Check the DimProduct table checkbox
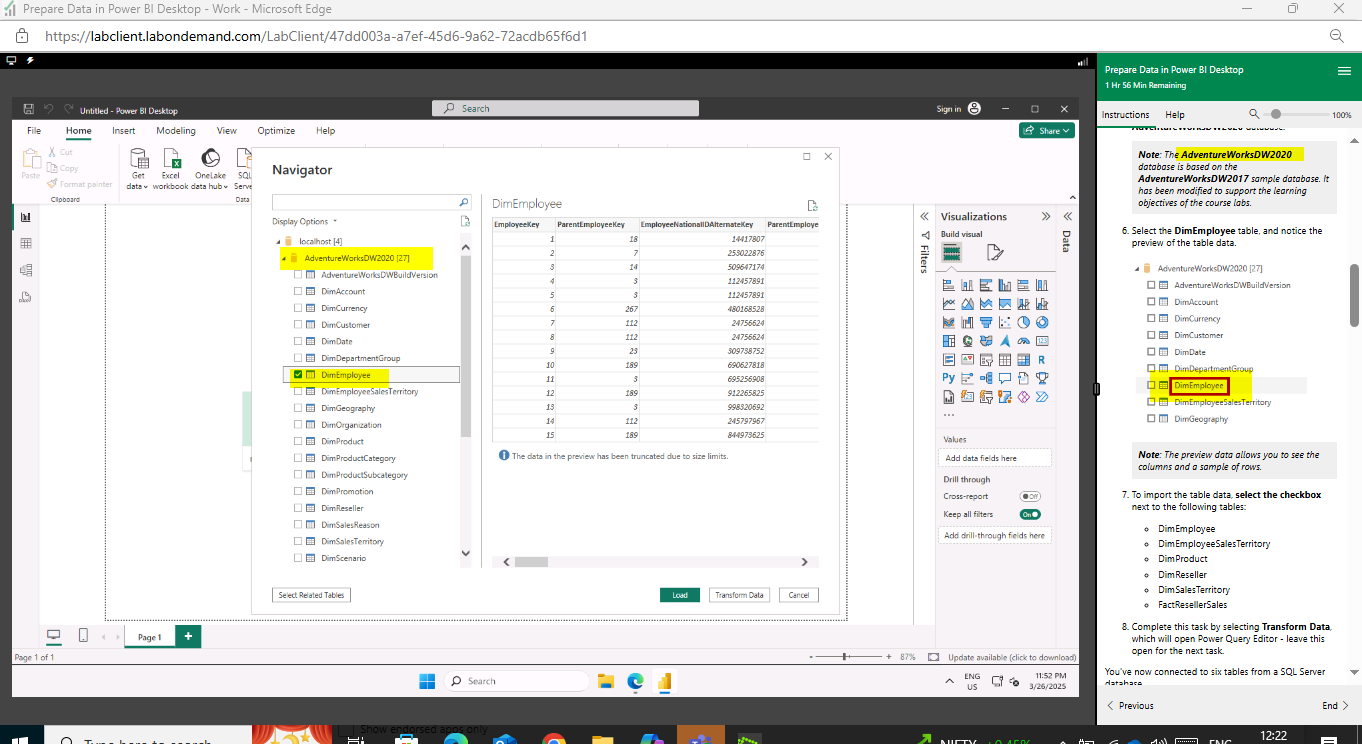1362x744 pixels. [x=298, y=441]
